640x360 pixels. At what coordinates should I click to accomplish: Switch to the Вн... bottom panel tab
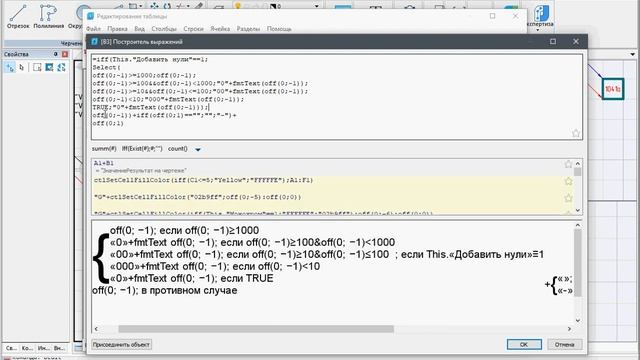click(x=59, y=348)
